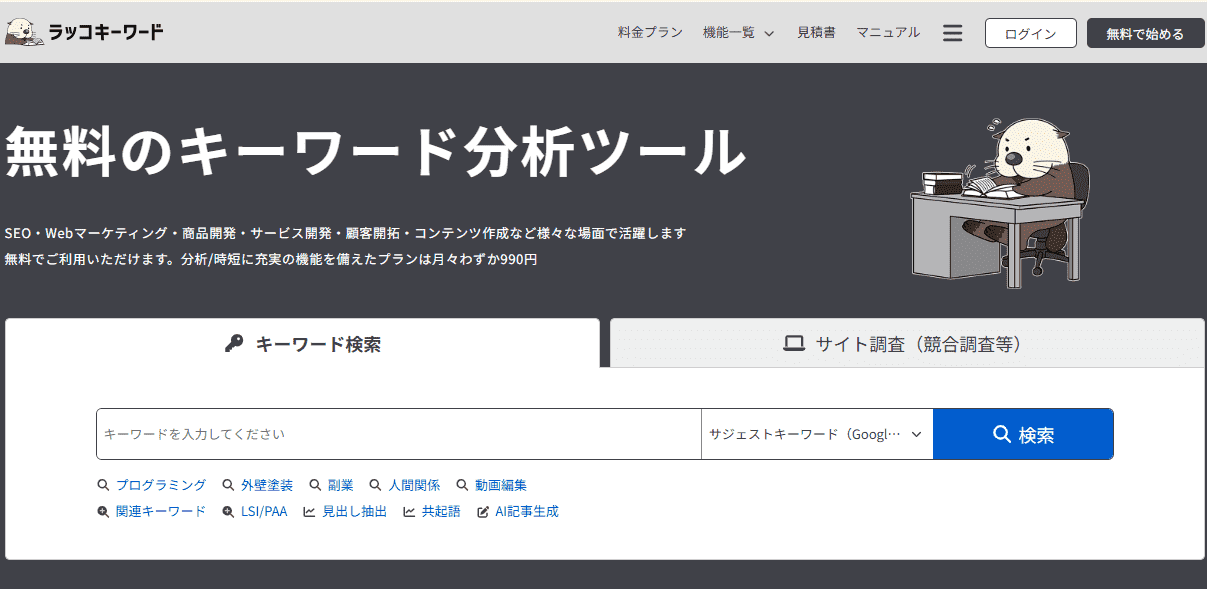The image size is (1207, 589).
Task: Click the zoom icon beside LSI/PAA
Action: [228, 512]
